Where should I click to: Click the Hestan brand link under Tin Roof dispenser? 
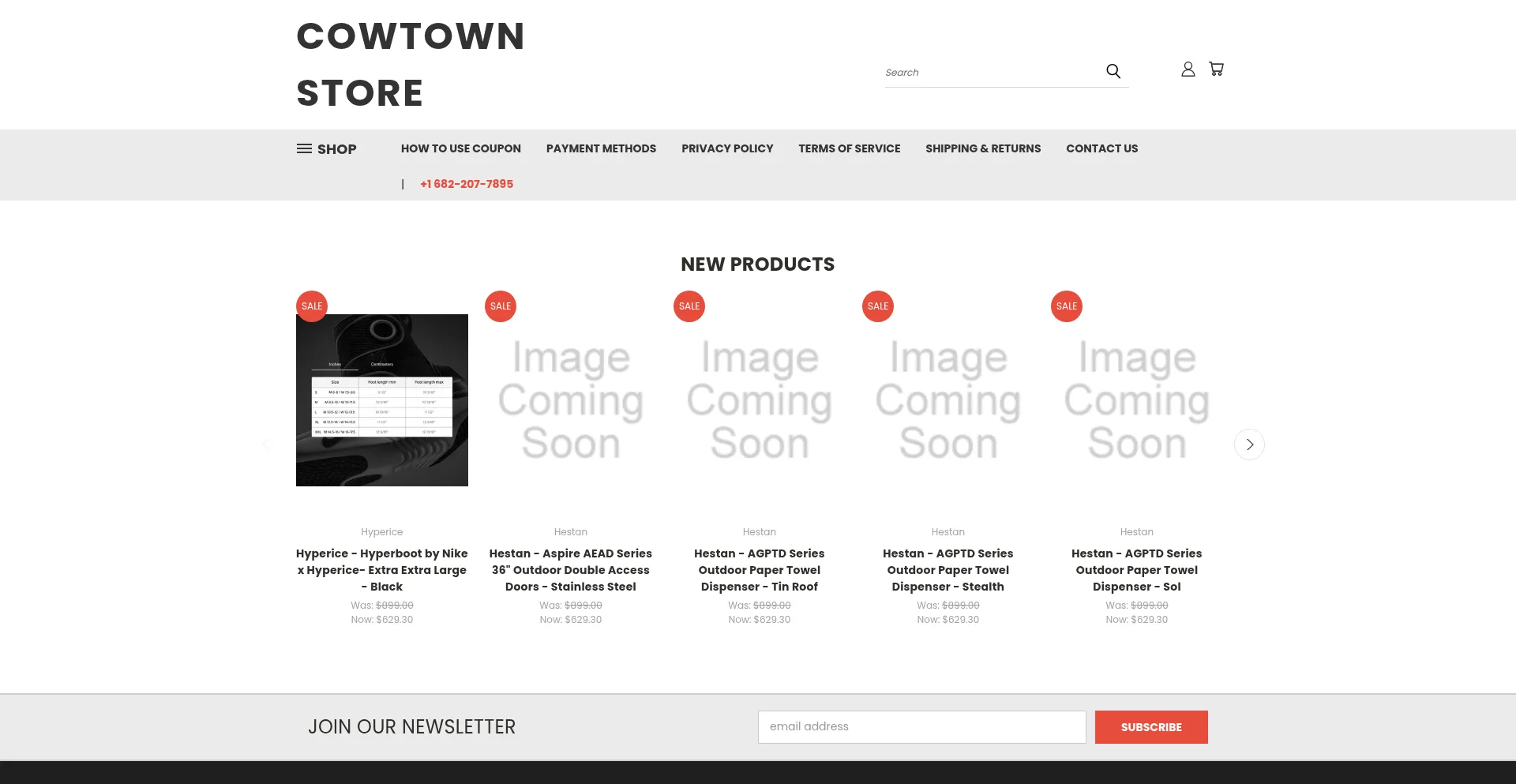pos(759,531)
